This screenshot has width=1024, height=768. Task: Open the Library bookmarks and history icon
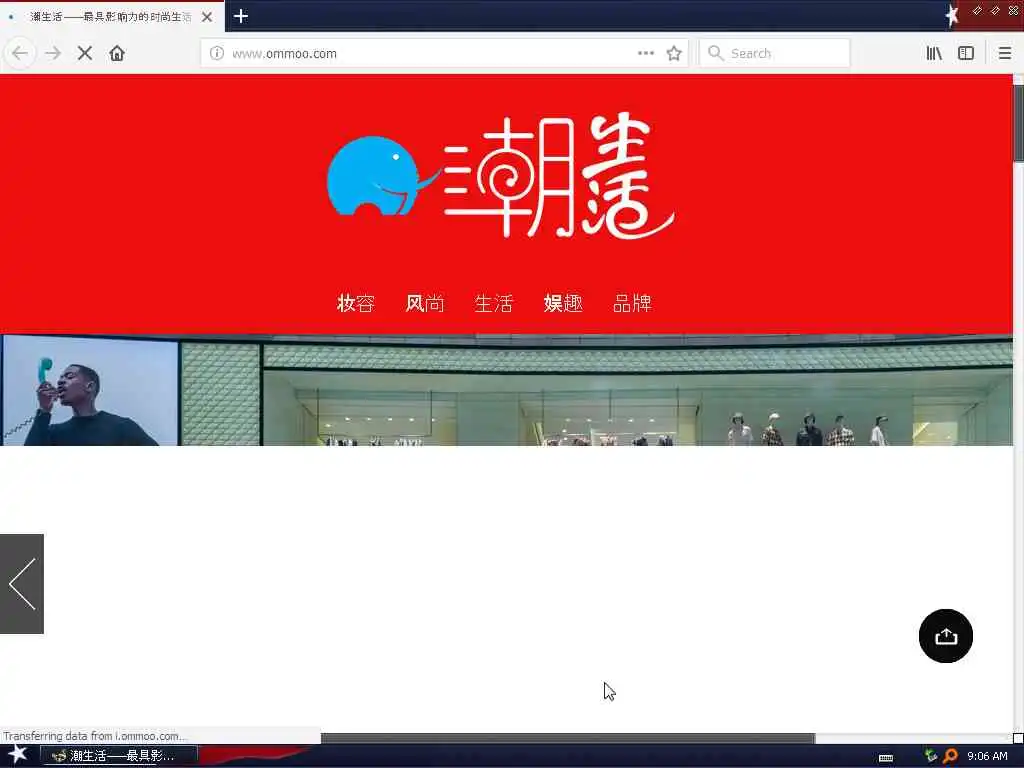point(934,53)
